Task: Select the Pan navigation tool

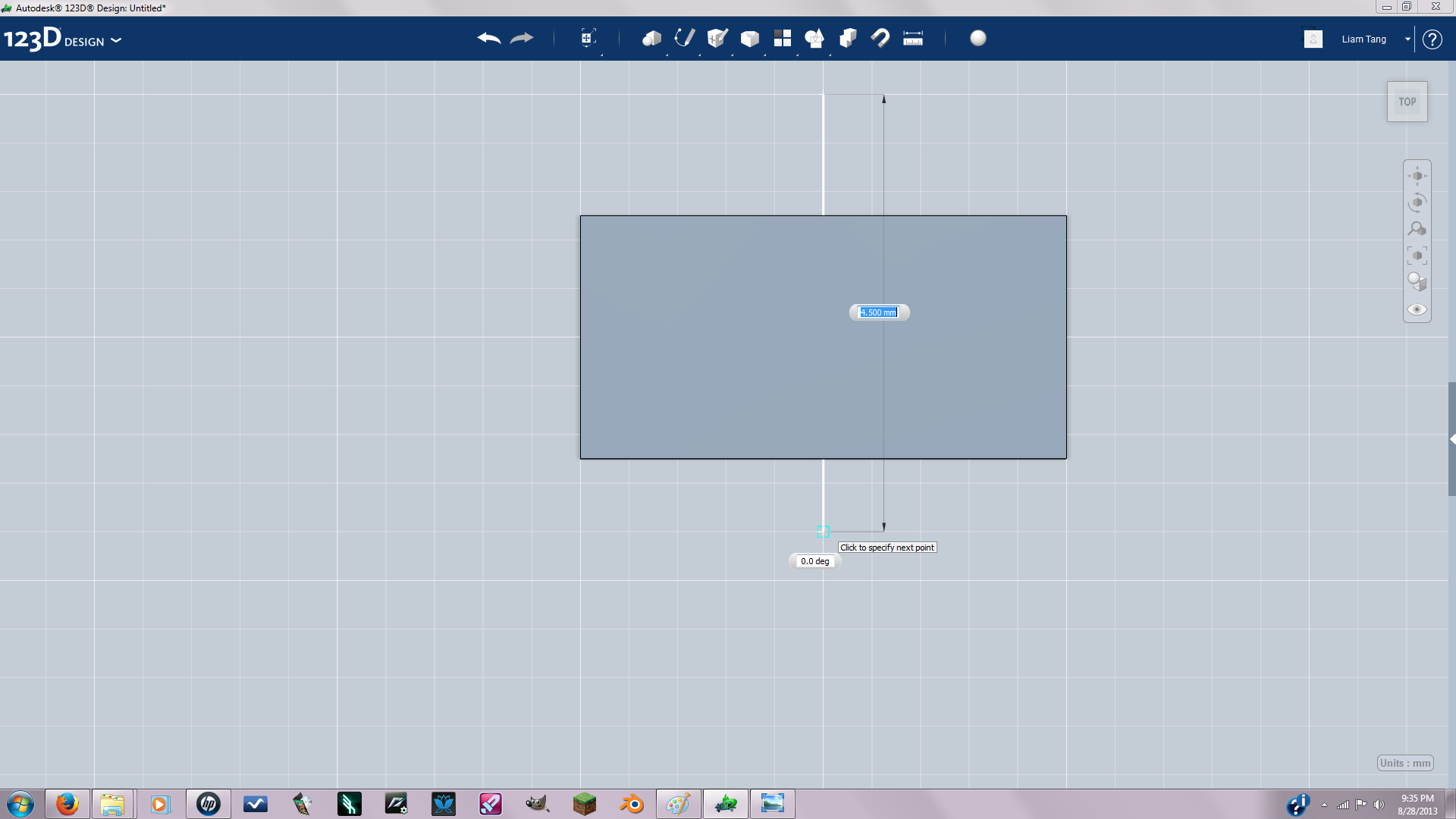Action: [x=1417, y=176]
